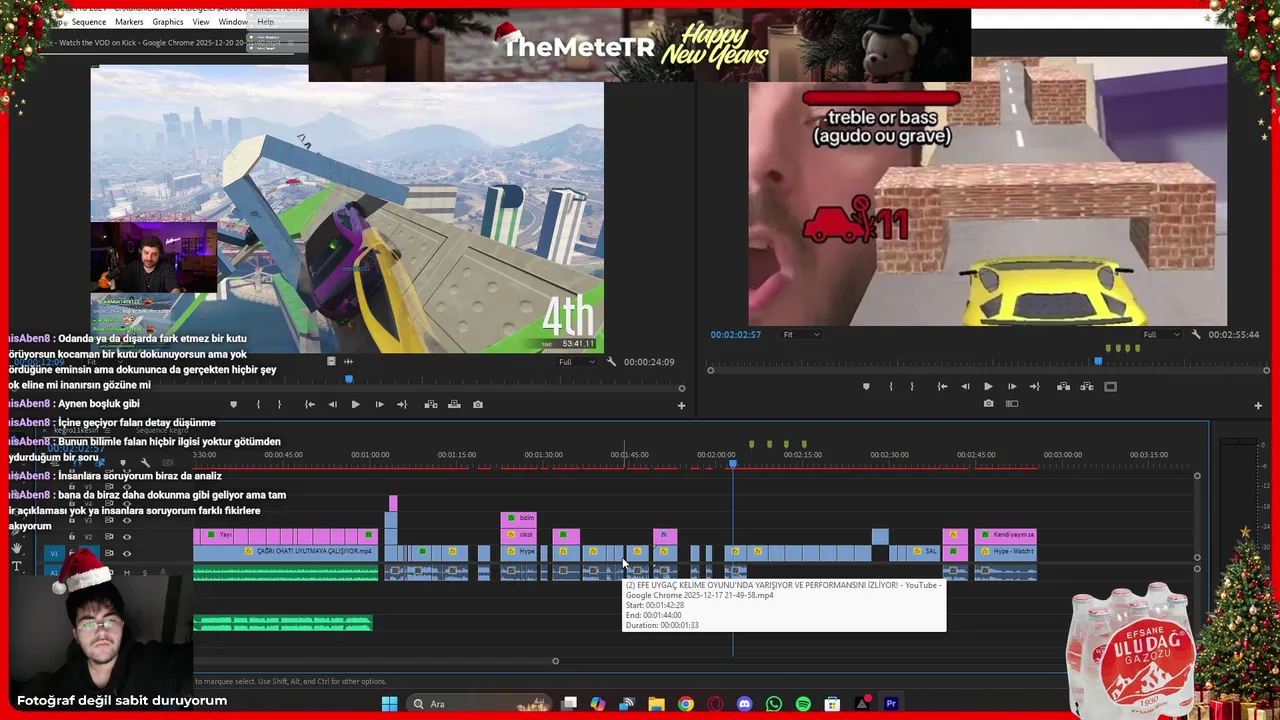Step back one frame in Source monitor
1280x720 pixels.
(332, 405)
